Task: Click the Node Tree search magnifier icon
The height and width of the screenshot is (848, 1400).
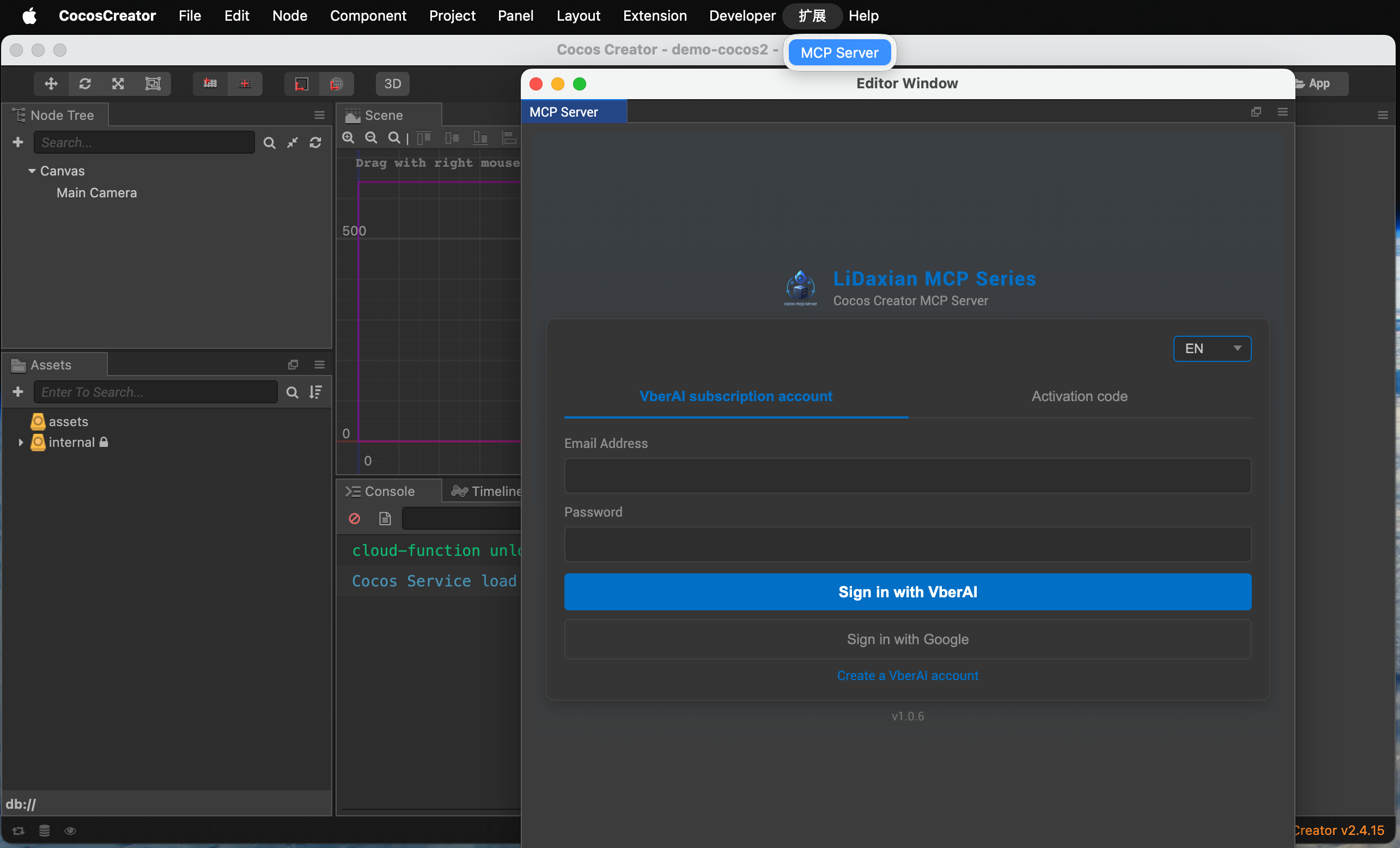Action: (269, 143)
